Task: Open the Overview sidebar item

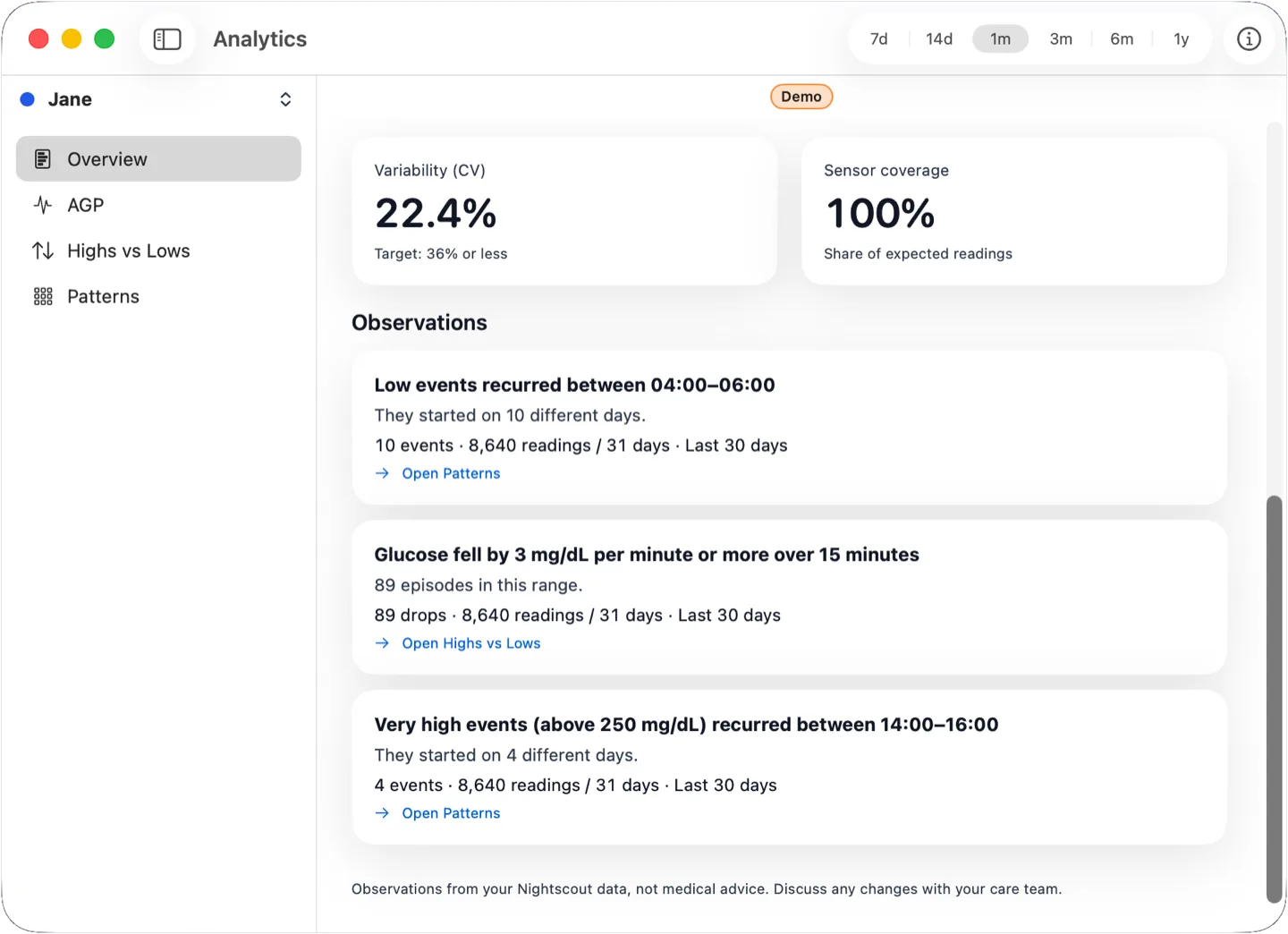Action: pos(158,159)
